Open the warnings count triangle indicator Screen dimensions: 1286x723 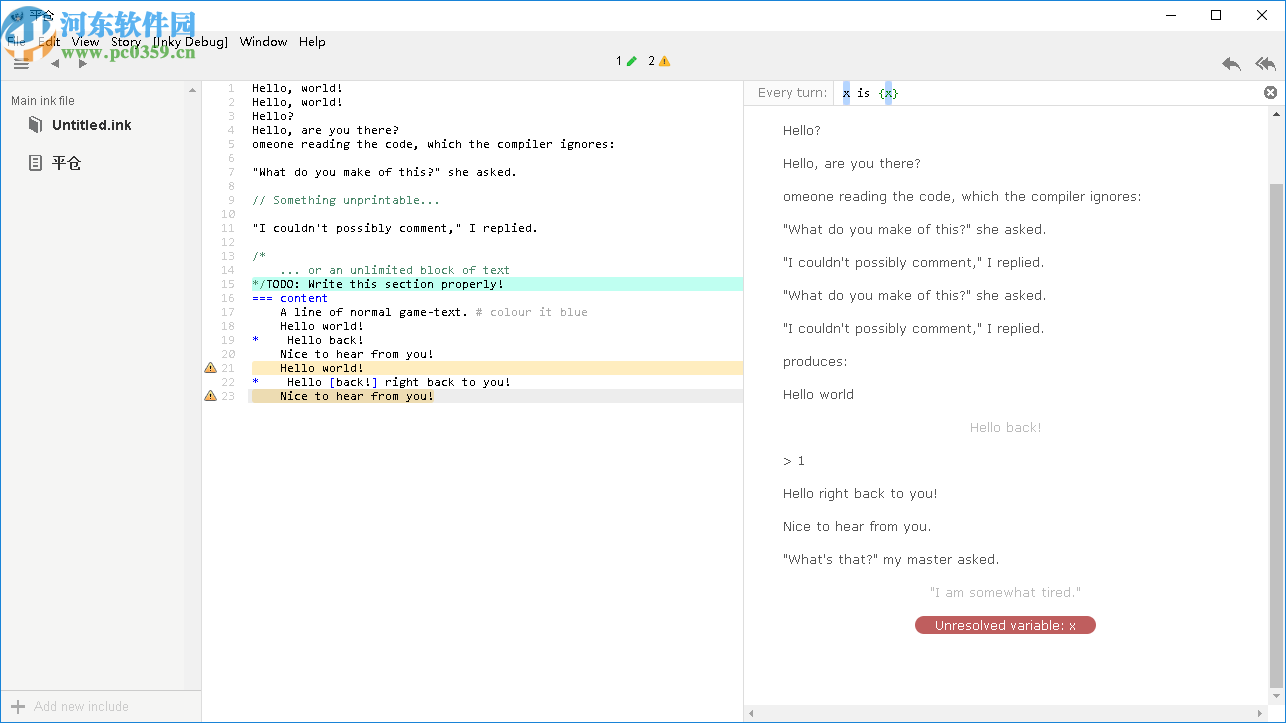click(659, 61)
